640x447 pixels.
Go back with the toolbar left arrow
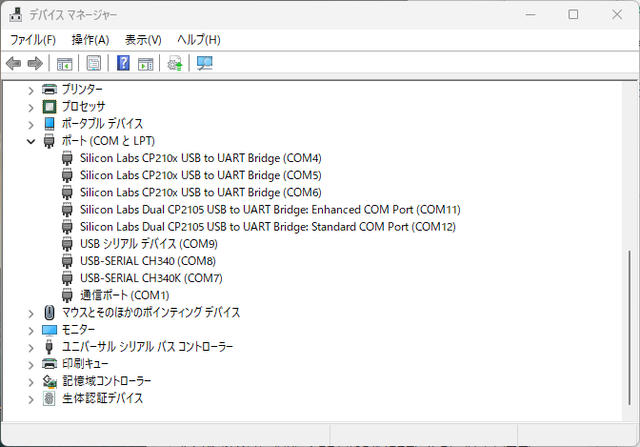click(13, 63)
